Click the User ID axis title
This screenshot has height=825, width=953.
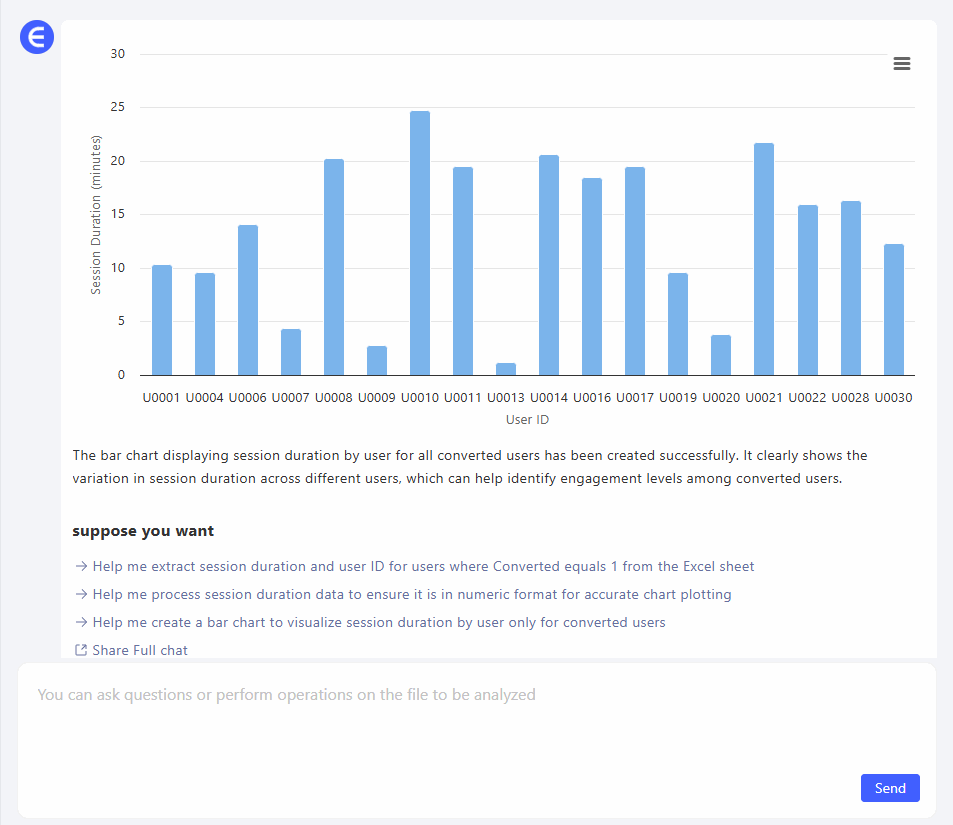pos(527,420)
